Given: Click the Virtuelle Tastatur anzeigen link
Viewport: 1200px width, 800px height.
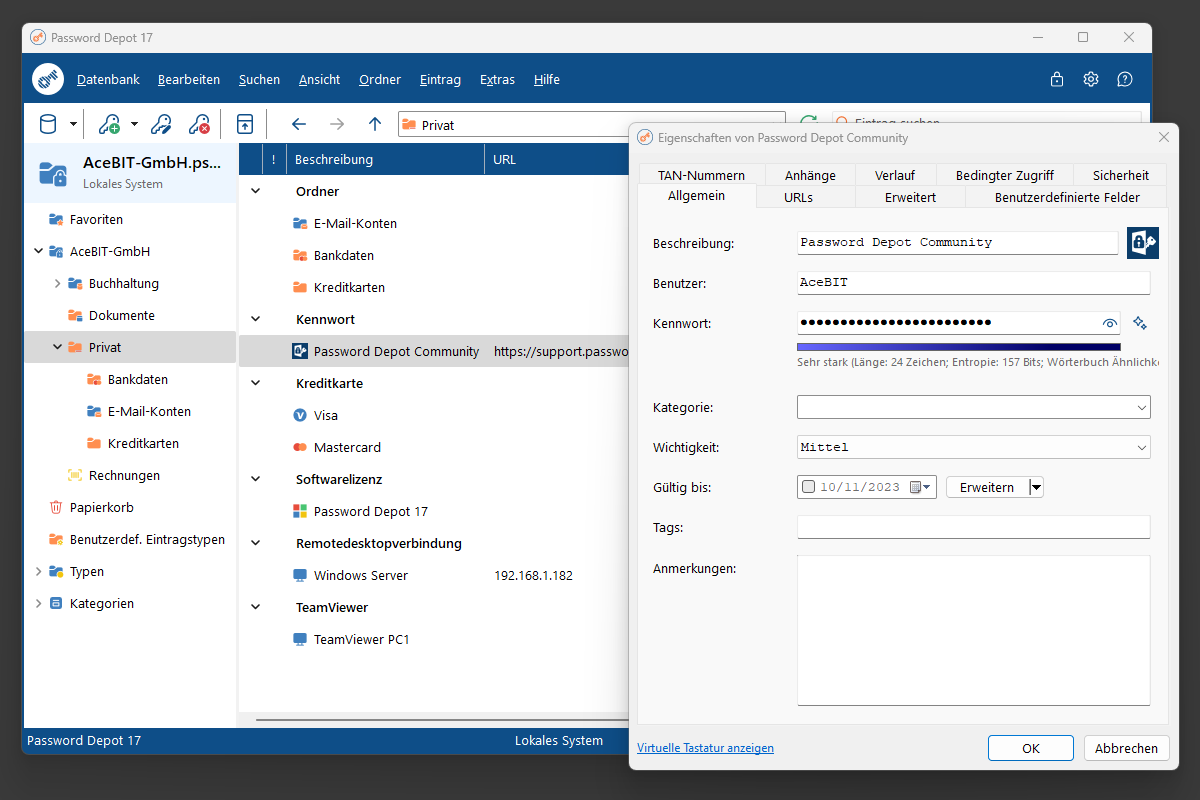Looking at the screenshot, I should click(x=705, y=747).
